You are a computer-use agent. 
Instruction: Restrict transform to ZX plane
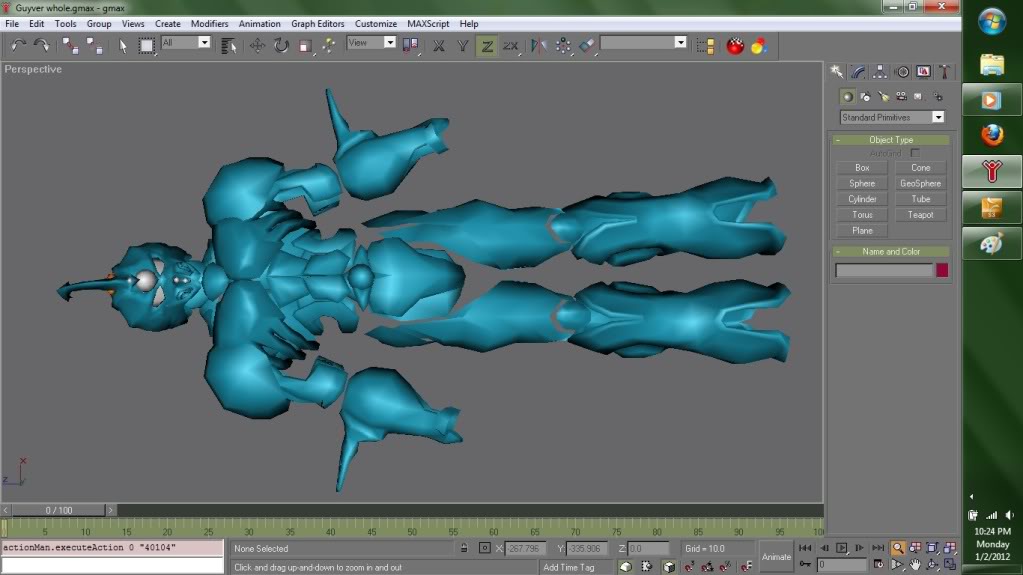click(x=510, y=46)
